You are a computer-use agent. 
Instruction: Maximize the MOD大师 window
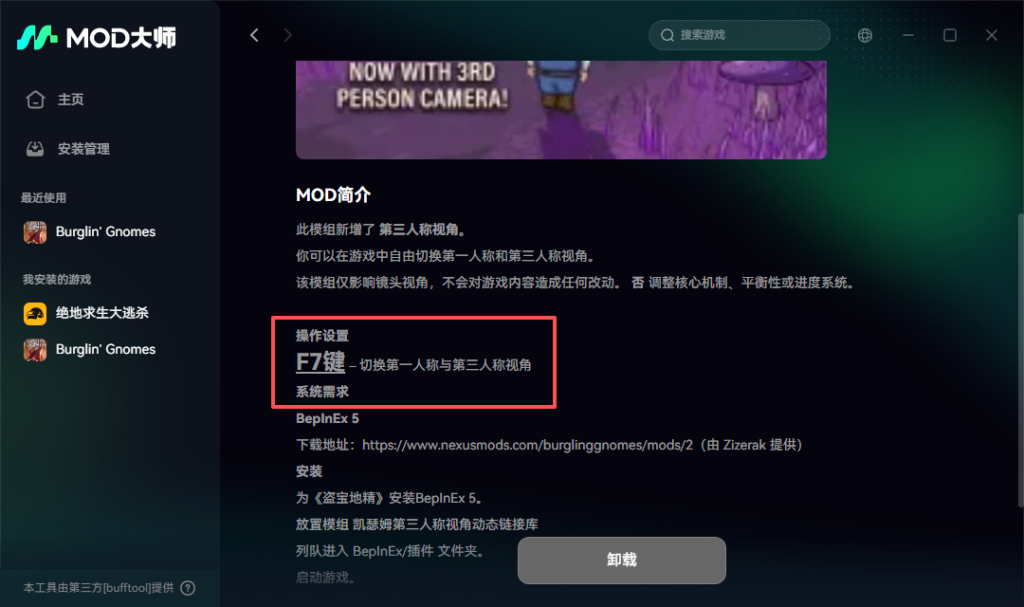[950, 35]
